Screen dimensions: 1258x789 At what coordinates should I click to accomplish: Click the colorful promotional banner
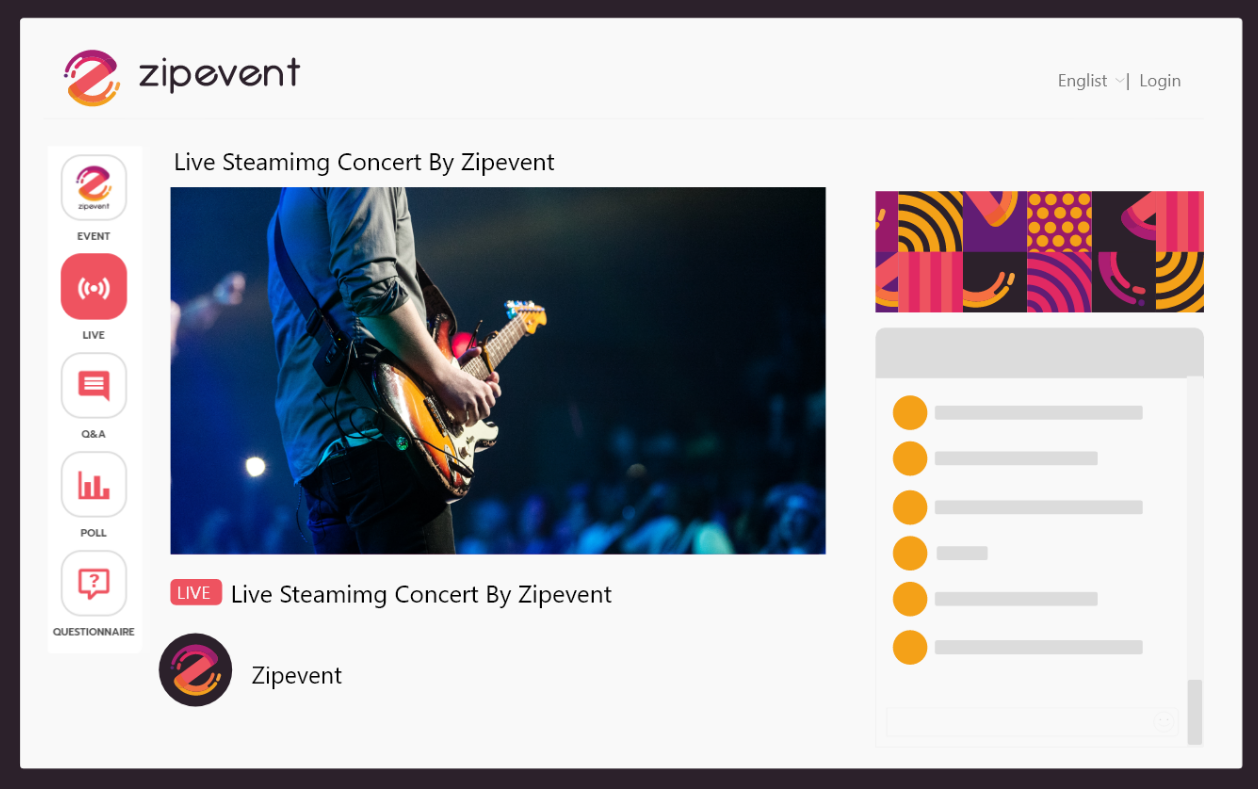[x=1039, y=251]
